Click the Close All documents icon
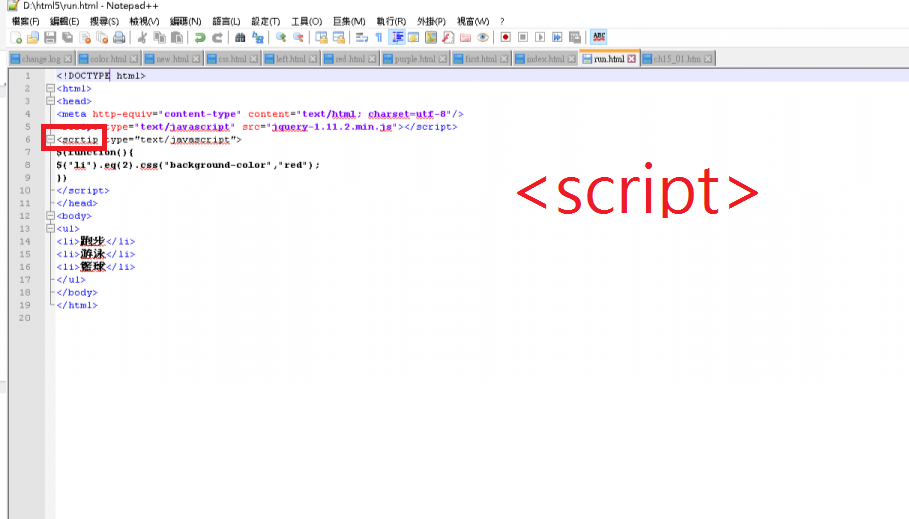This screenshot has height=519, width=909. (x=102, y=38)
